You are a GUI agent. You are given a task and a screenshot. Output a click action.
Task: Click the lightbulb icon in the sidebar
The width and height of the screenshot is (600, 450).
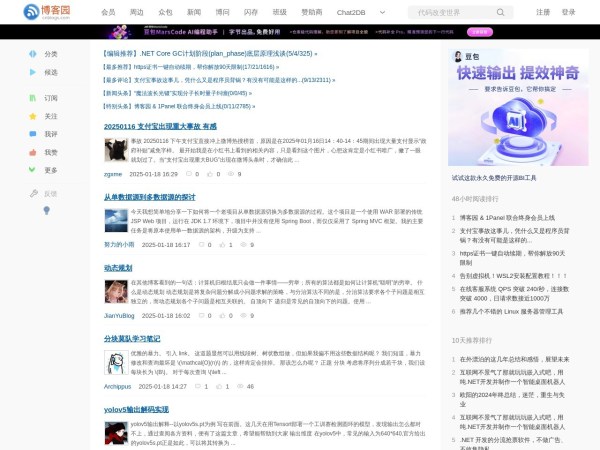45,211
